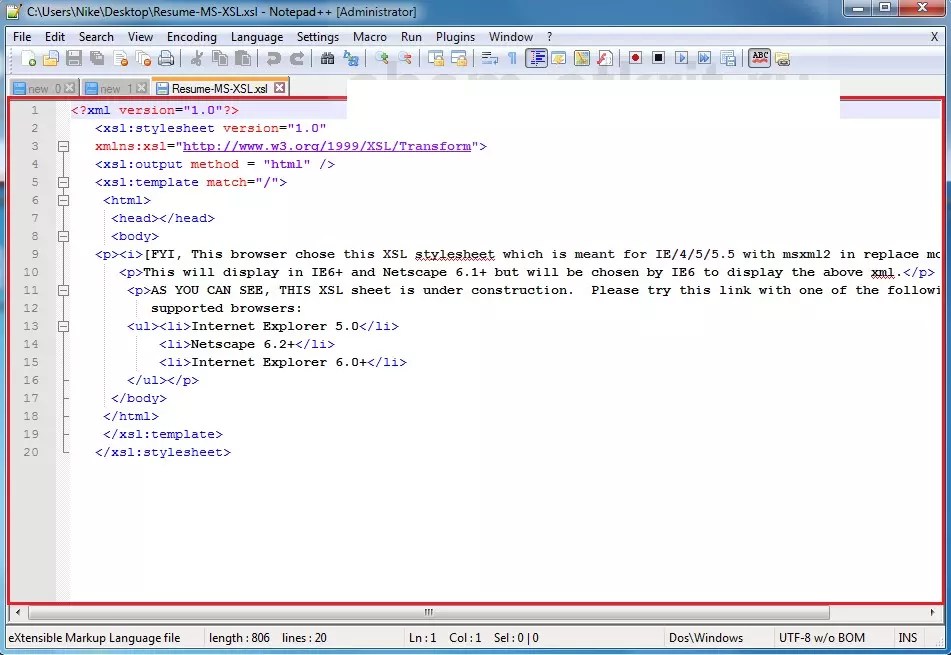Viewport: 951px width, 655px height.
Task: Close the Resume-MS-XSL.xsl tab
Action: pos(279,87)
